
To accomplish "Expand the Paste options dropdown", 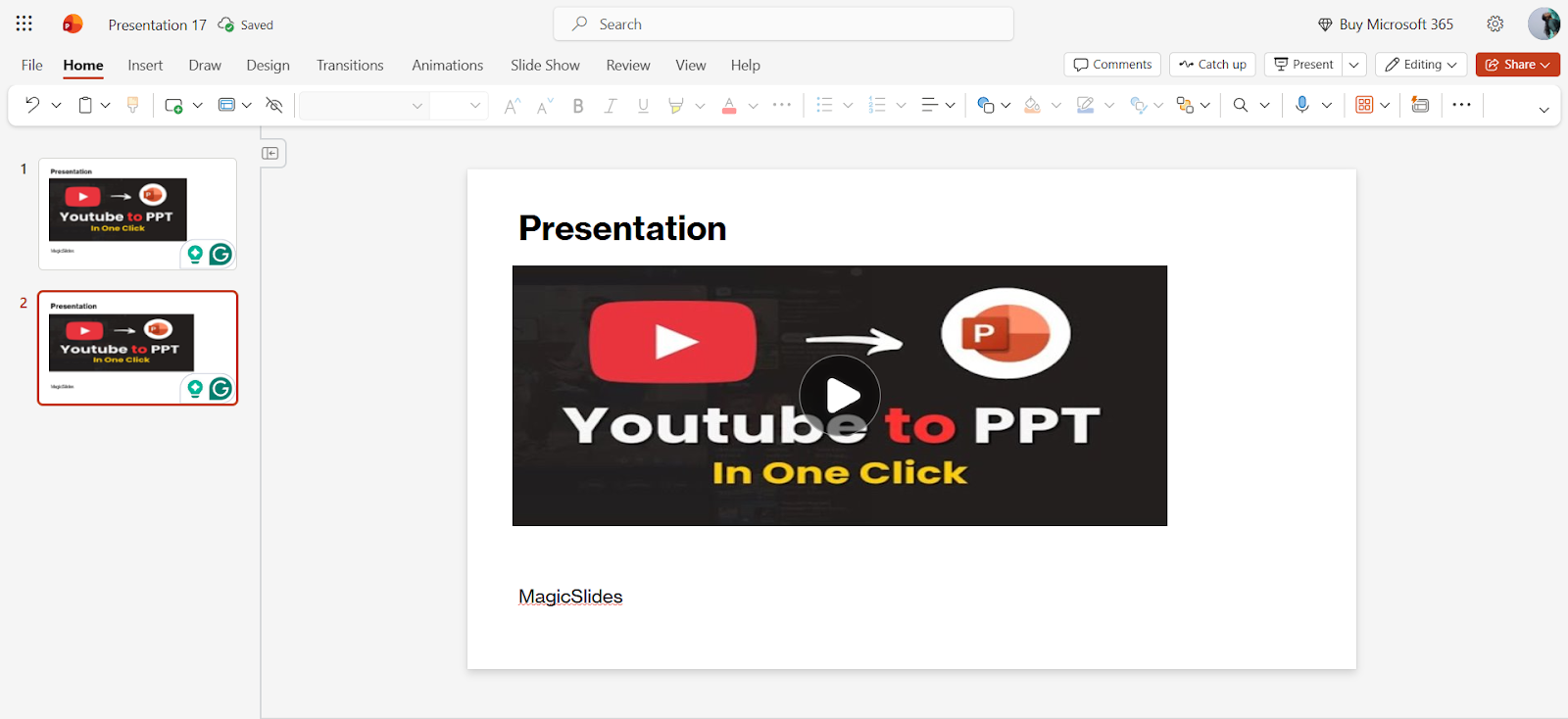I will tap(106, 105).
